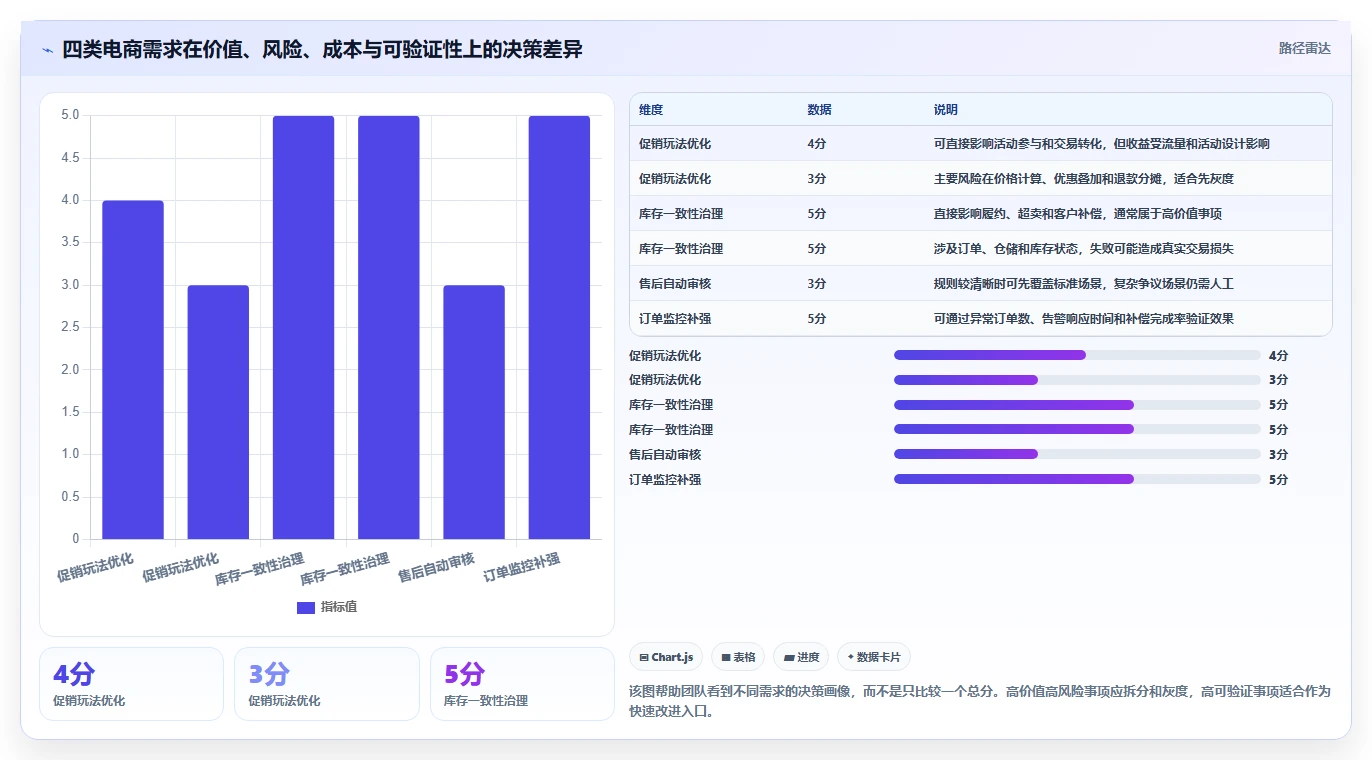Viewport: 1372px width, 760px height.
Task: Click the chart bar reaching 4.0 for 促销玩法优化
Action: [x=133, y=370]
